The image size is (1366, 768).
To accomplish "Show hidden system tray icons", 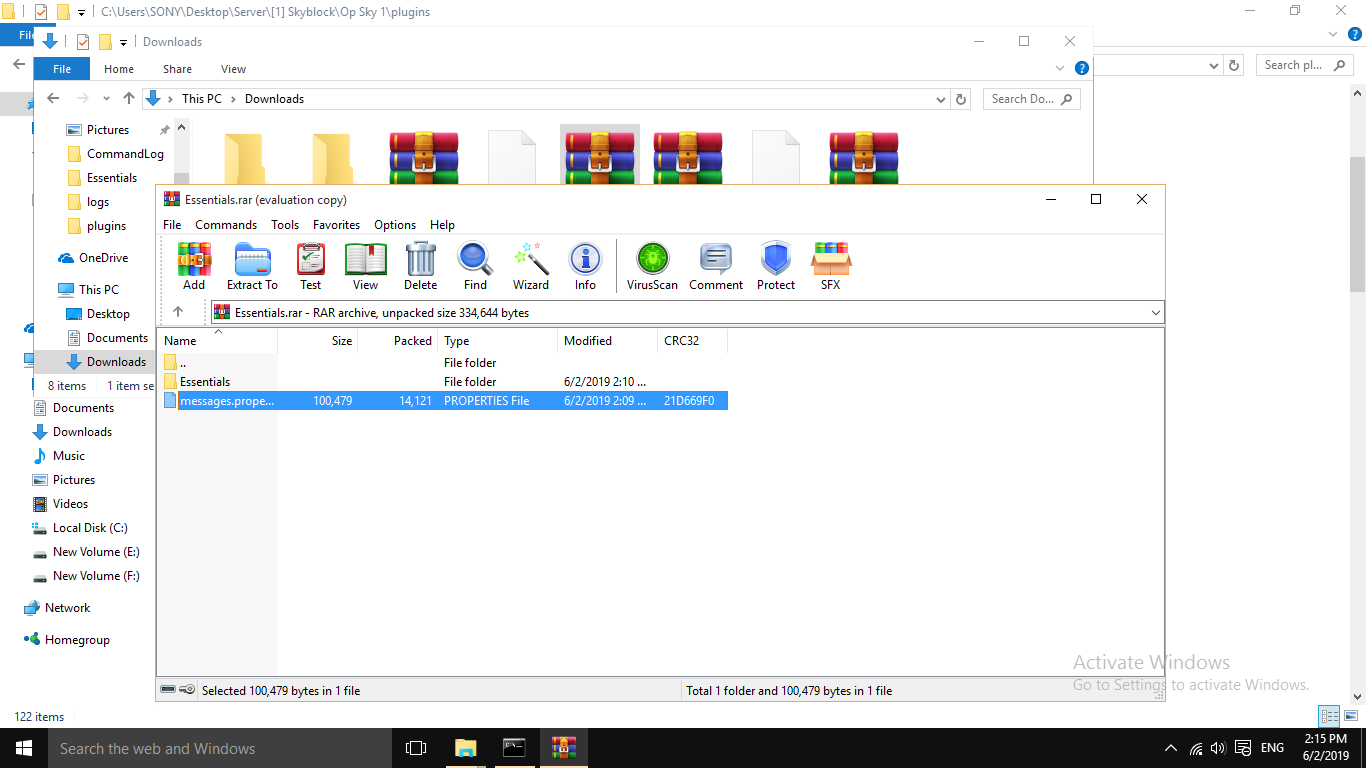I will 1171,748.
